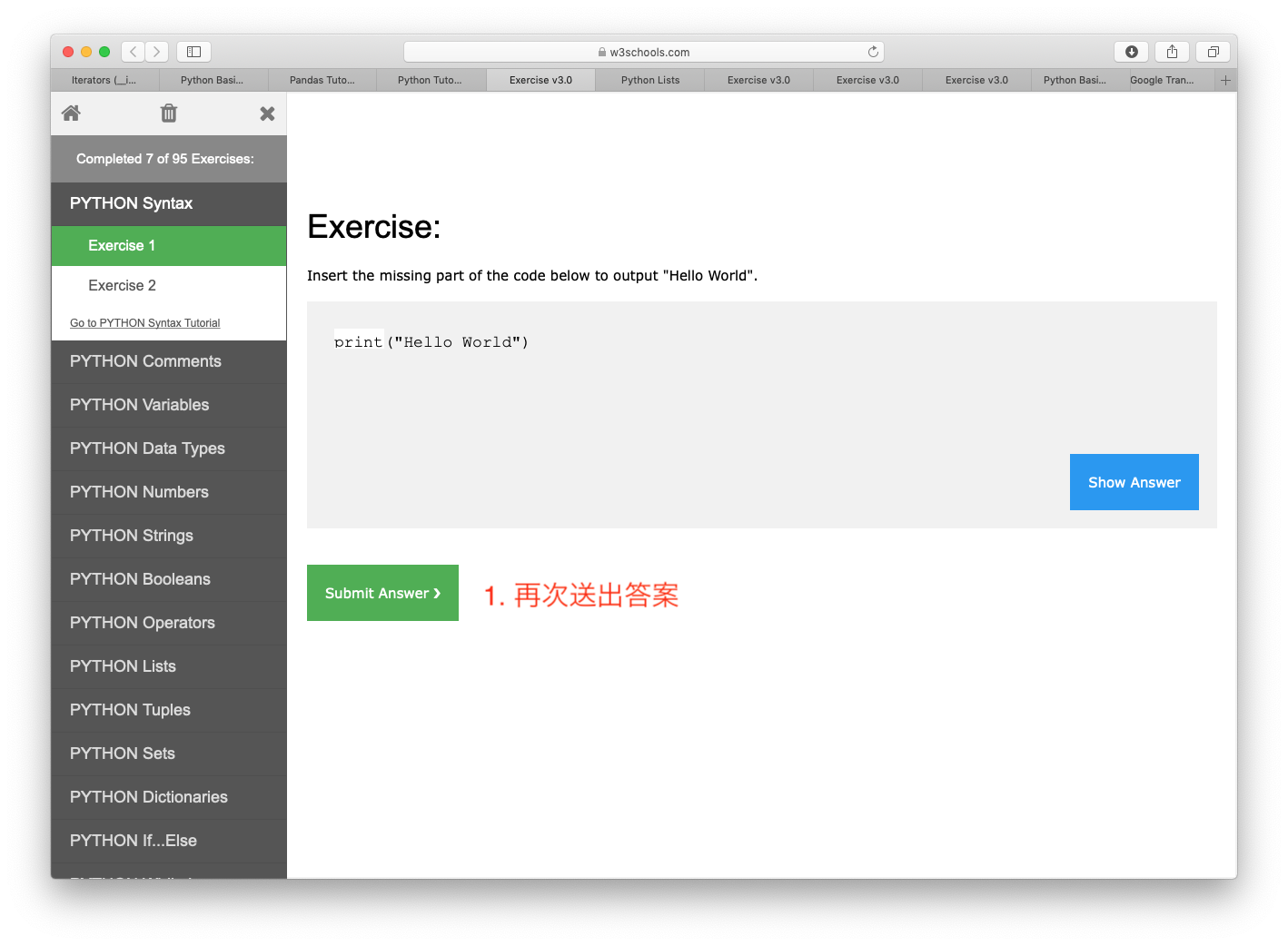Click the Safari forward arrow

tap(157, 52)
